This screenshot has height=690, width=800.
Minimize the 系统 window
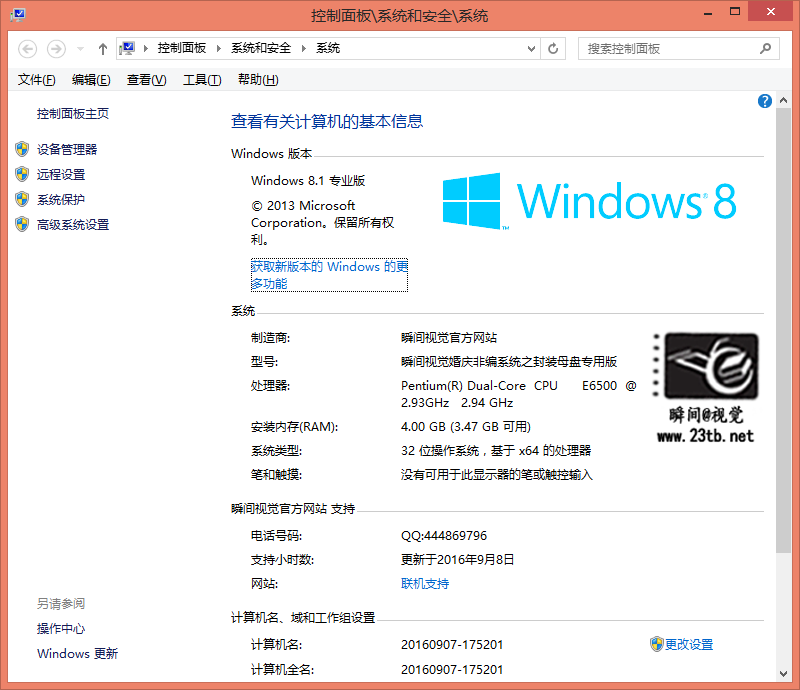coord(708,13)
